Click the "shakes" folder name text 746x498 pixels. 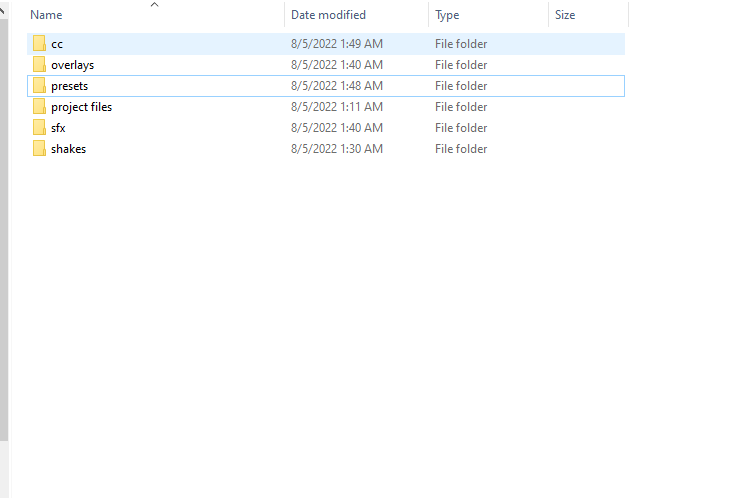click(68, 149)
